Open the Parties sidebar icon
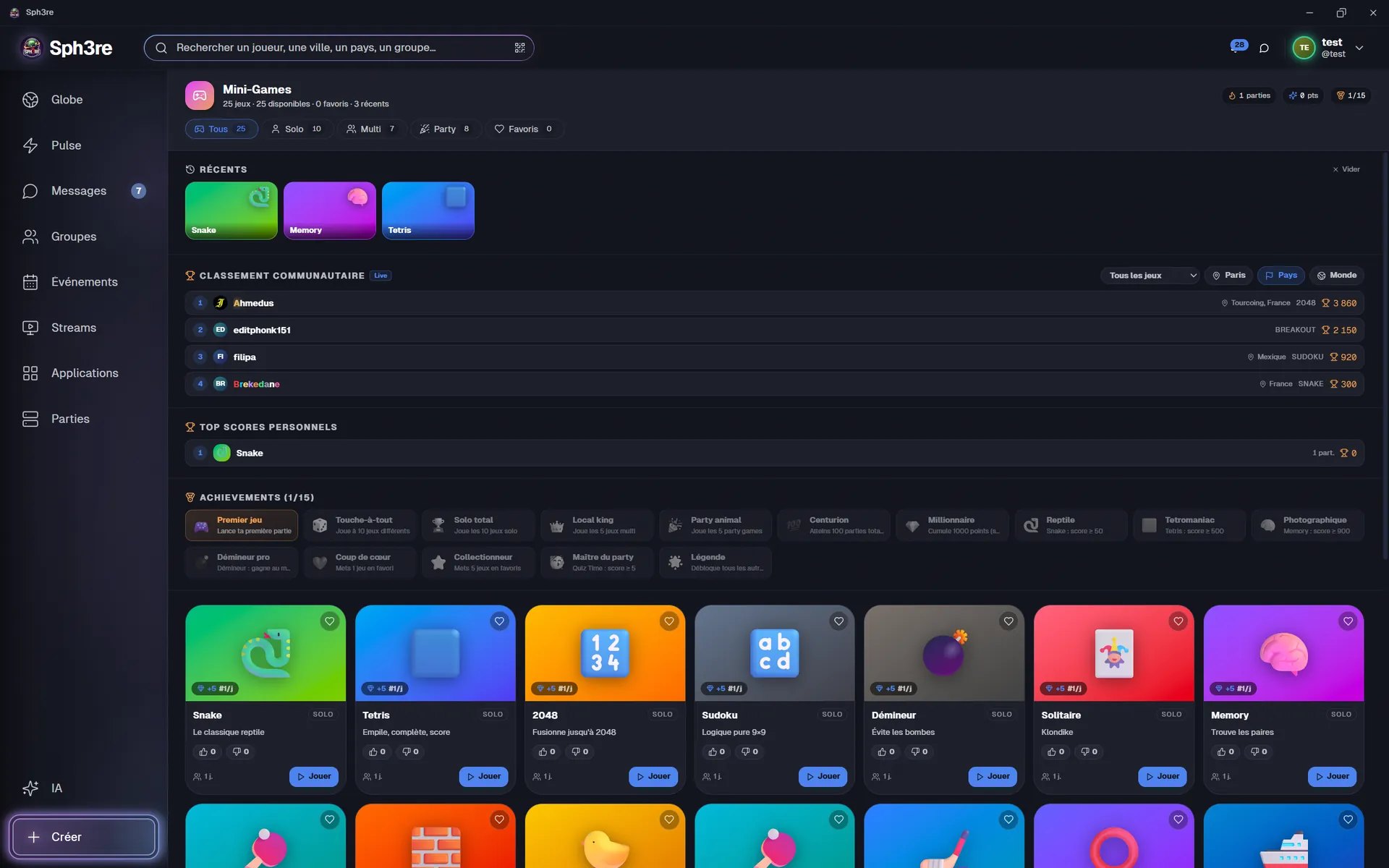This screenshot has width=1389, height=868. 30,419
